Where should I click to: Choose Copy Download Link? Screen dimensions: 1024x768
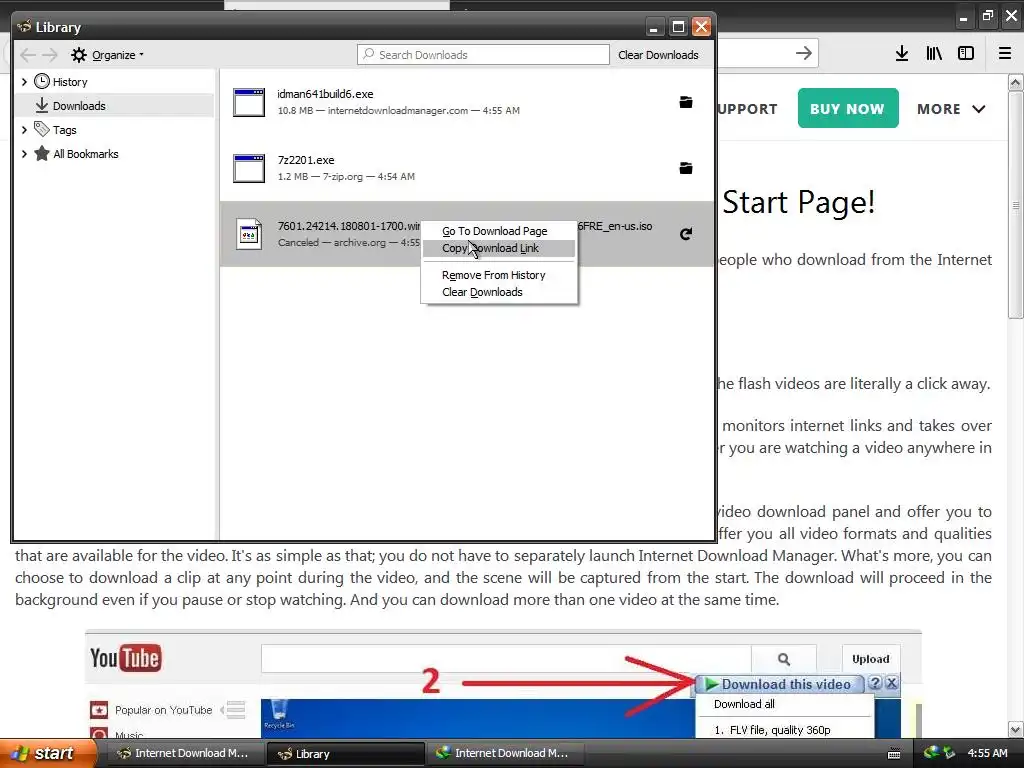(499, 248)
